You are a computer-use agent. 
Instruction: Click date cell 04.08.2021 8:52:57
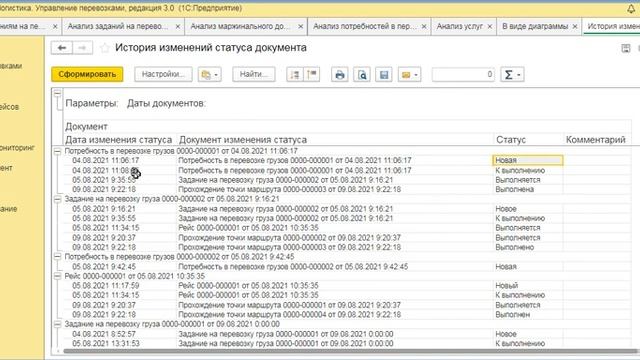click(104, 334)
